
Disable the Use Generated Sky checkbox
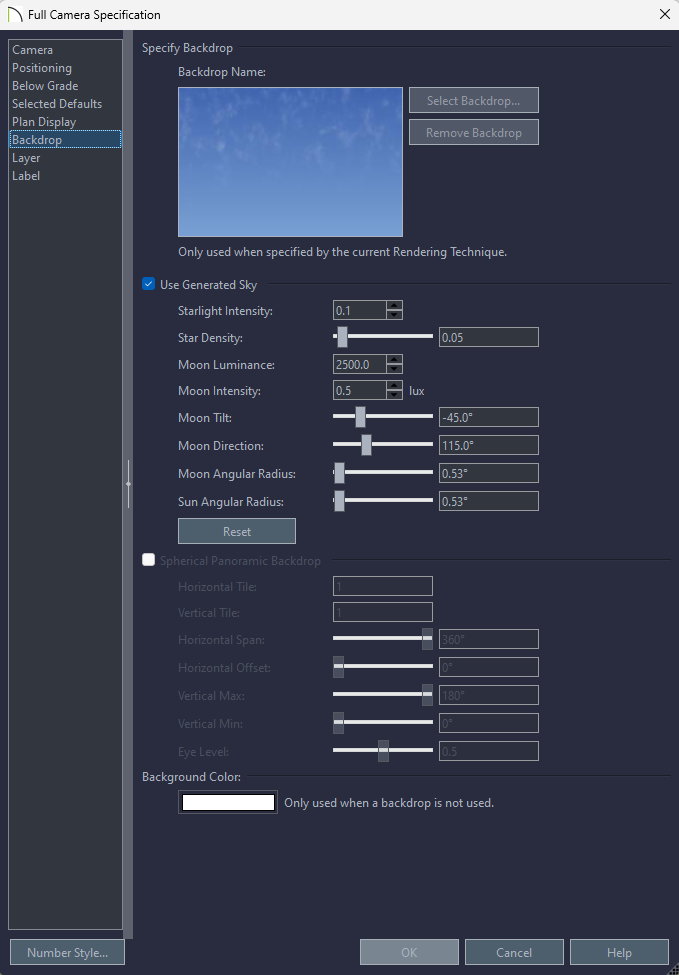[149, 285]
